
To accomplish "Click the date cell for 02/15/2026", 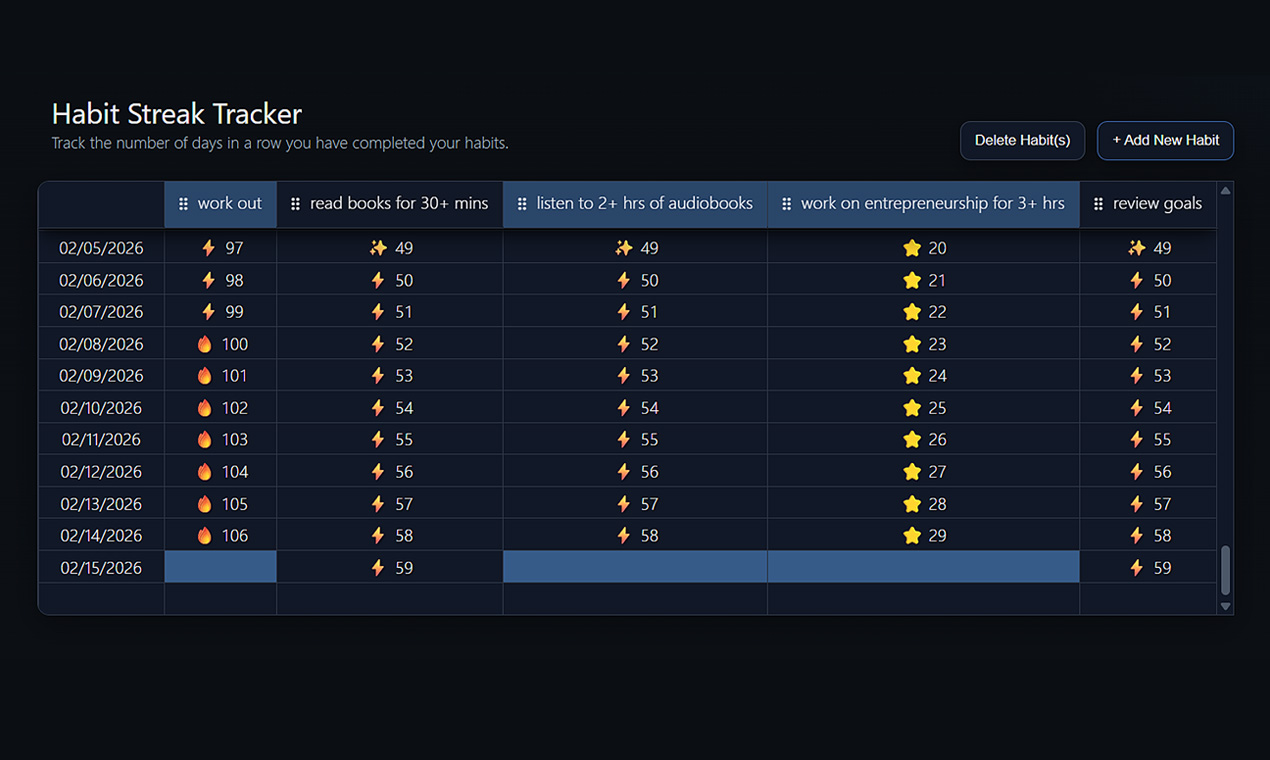I will 101,567.
